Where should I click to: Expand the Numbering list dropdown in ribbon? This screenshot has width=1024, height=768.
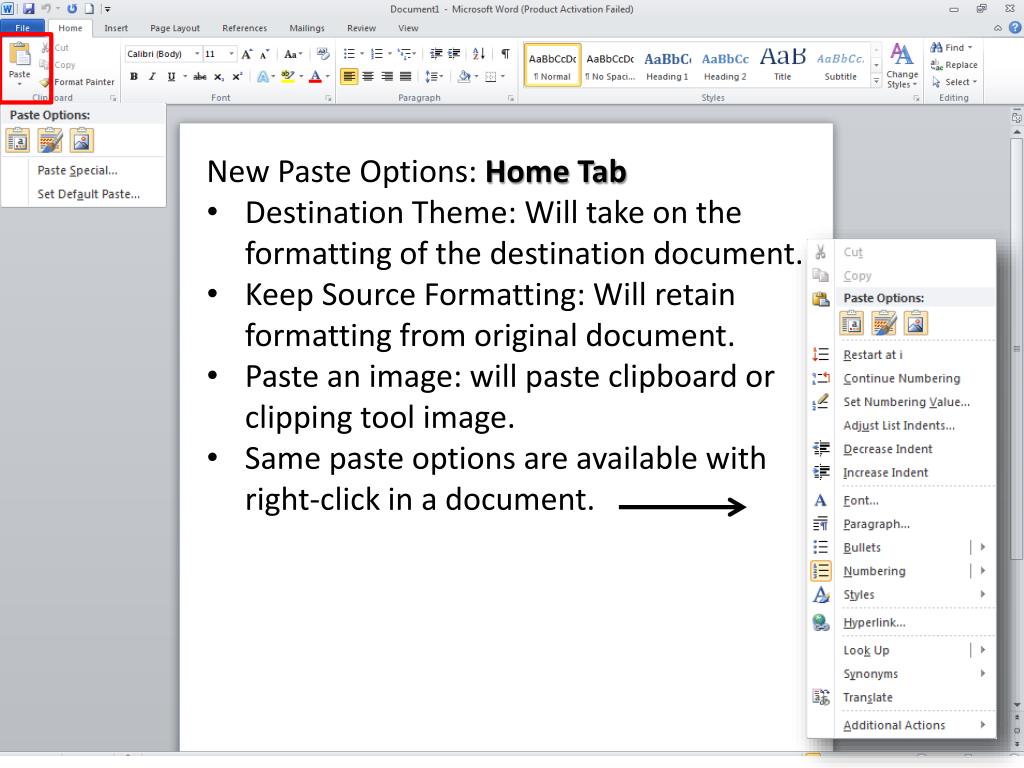[389, 54]
